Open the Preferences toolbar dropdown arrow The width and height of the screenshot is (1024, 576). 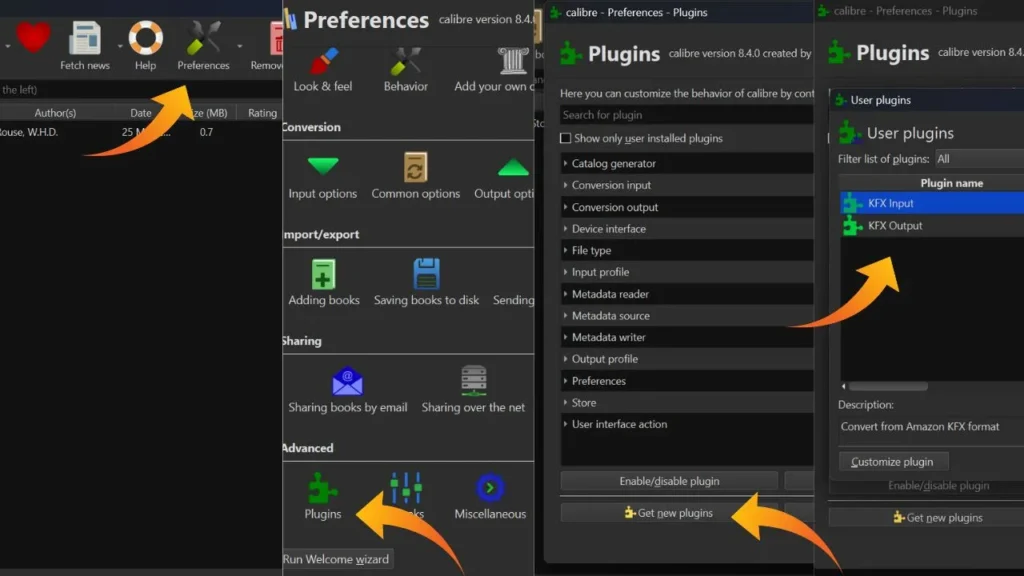pos(240,46)
